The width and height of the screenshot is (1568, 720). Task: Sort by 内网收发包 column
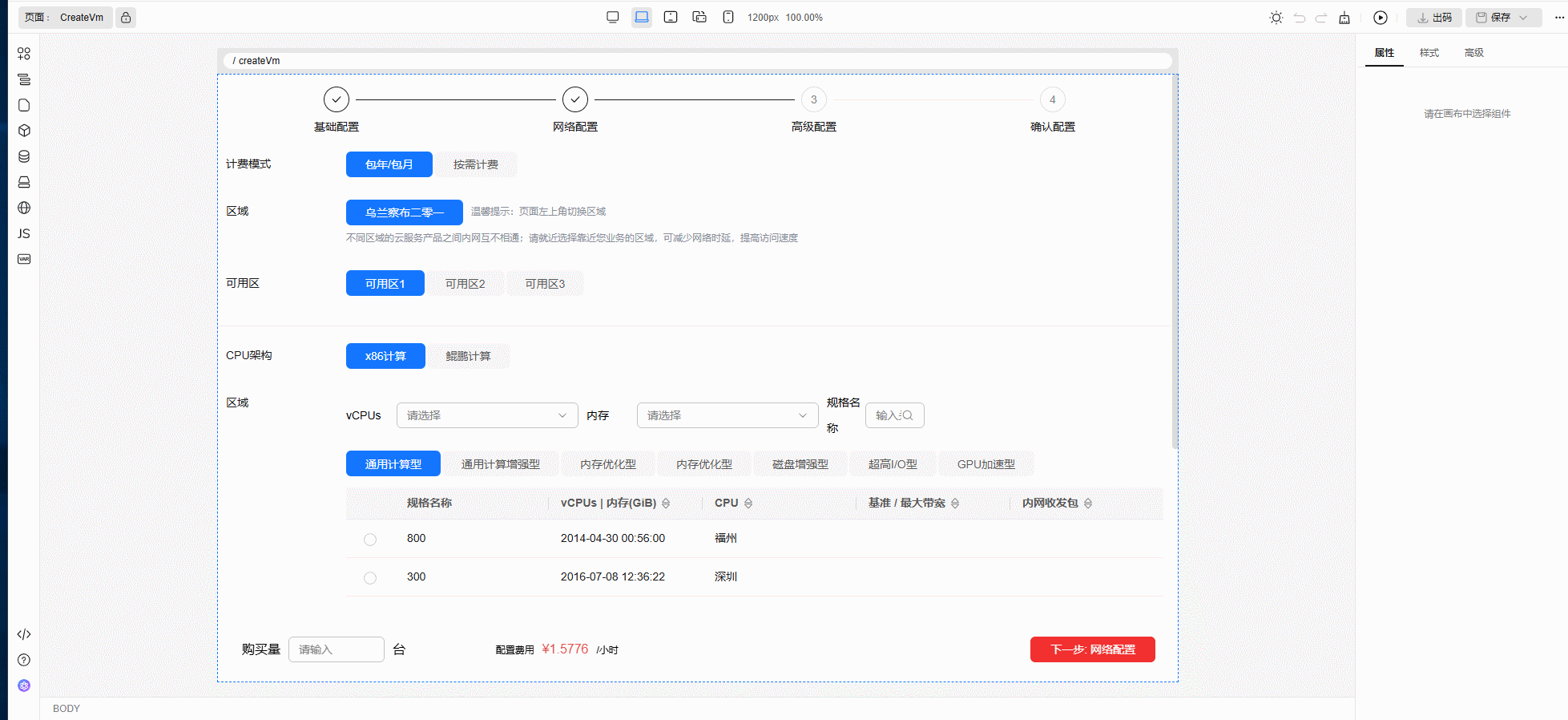pyautogui.click(x=1088, y=504)
